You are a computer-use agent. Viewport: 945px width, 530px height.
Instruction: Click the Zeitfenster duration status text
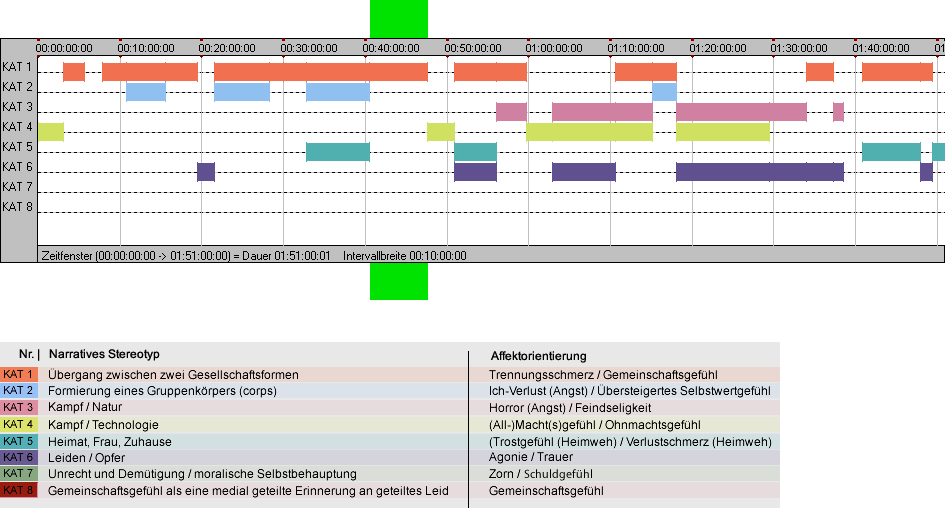pos(186,256)
